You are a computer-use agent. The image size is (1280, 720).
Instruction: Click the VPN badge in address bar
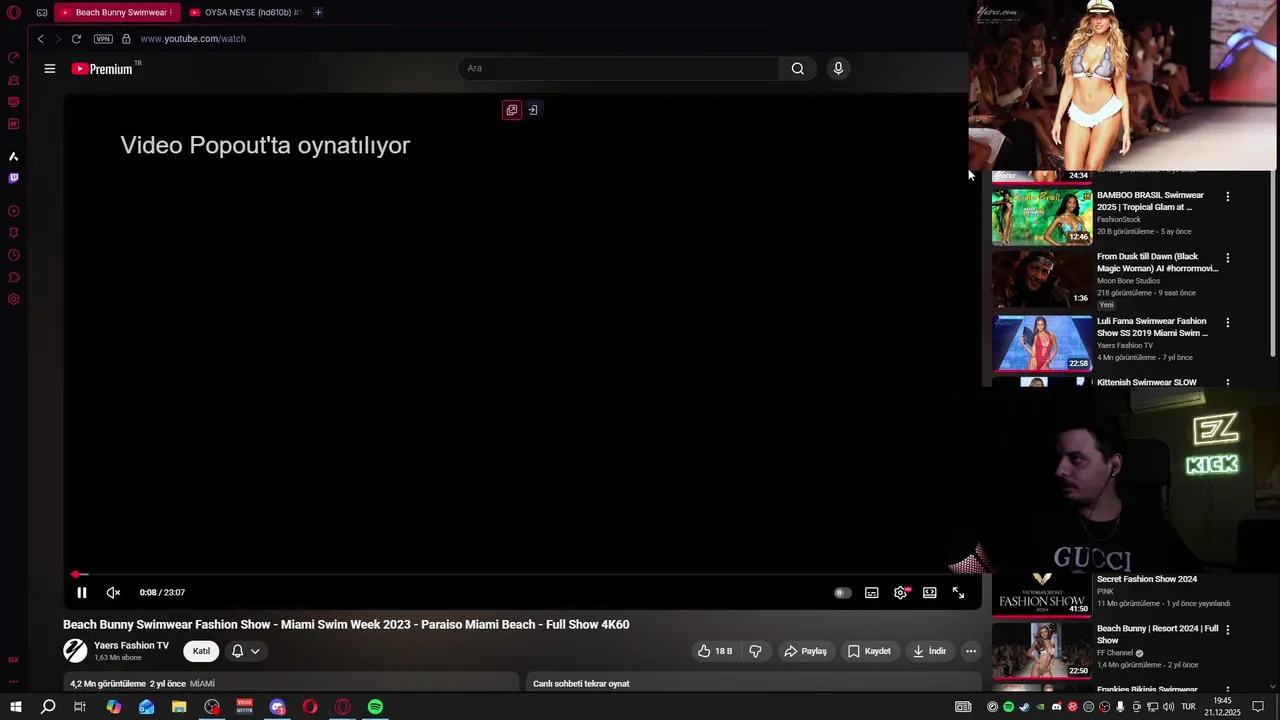click(103, 39)
